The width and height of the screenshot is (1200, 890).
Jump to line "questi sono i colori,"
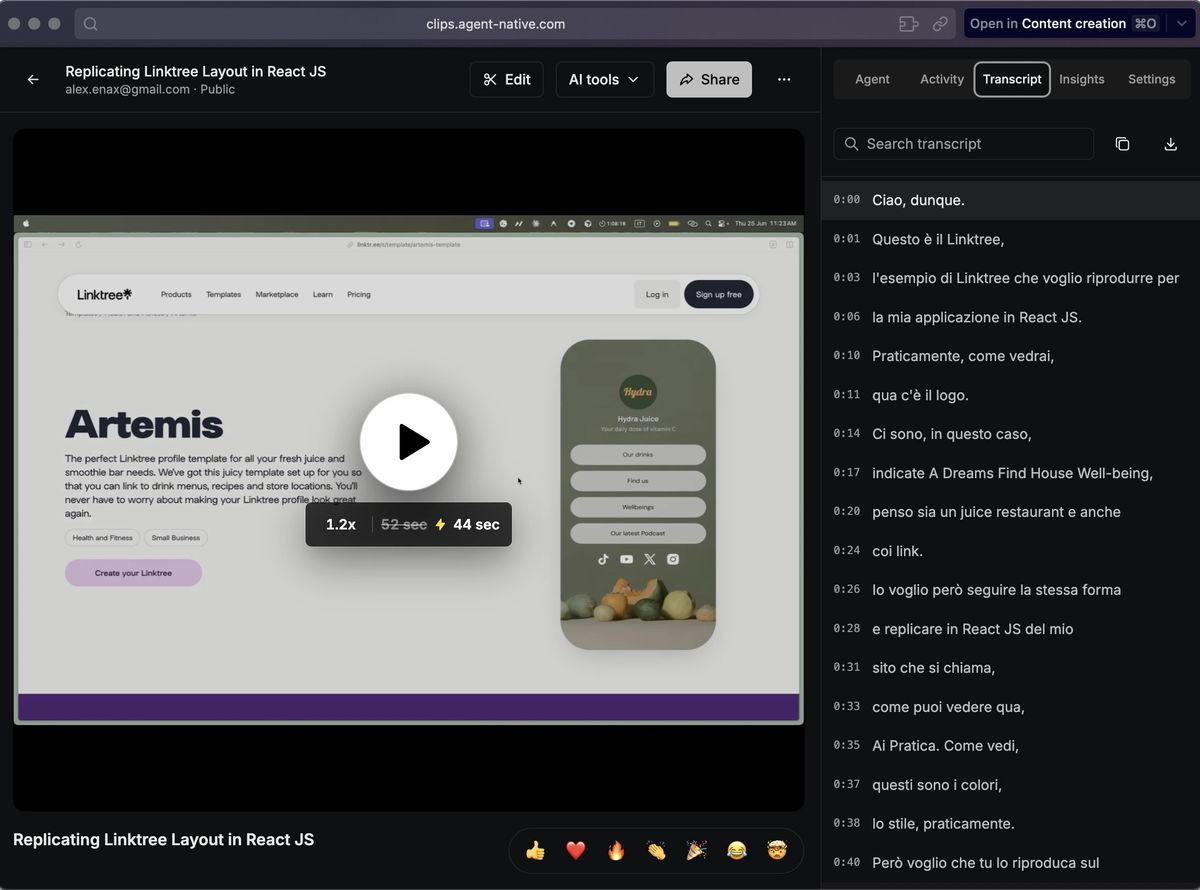tap(1010, 785)
